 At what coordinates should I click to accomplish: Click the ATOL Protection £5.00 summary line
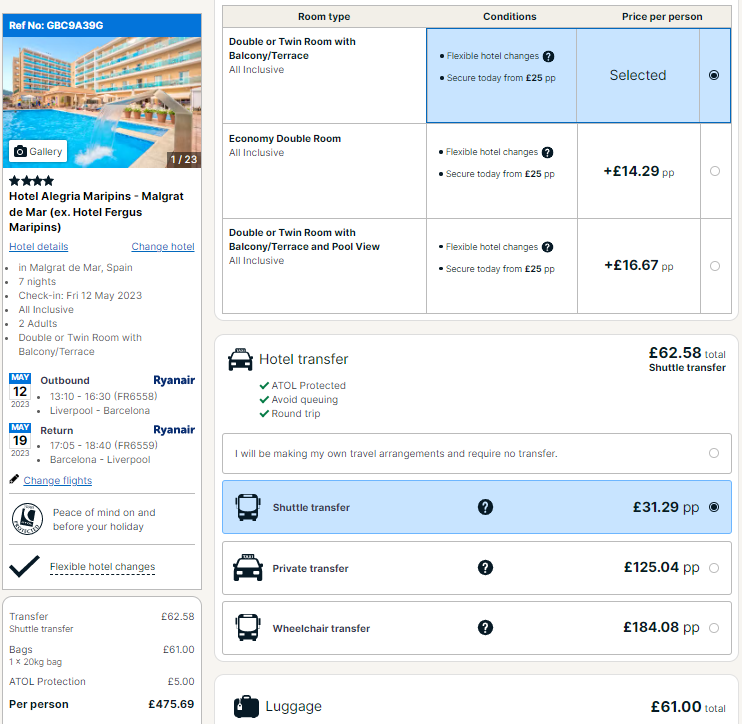[x=102, y=681]
